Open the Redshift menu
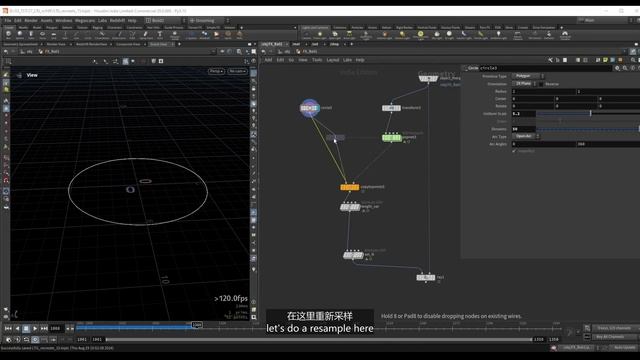Screen dimensions: 640x360 coord(118,20)
